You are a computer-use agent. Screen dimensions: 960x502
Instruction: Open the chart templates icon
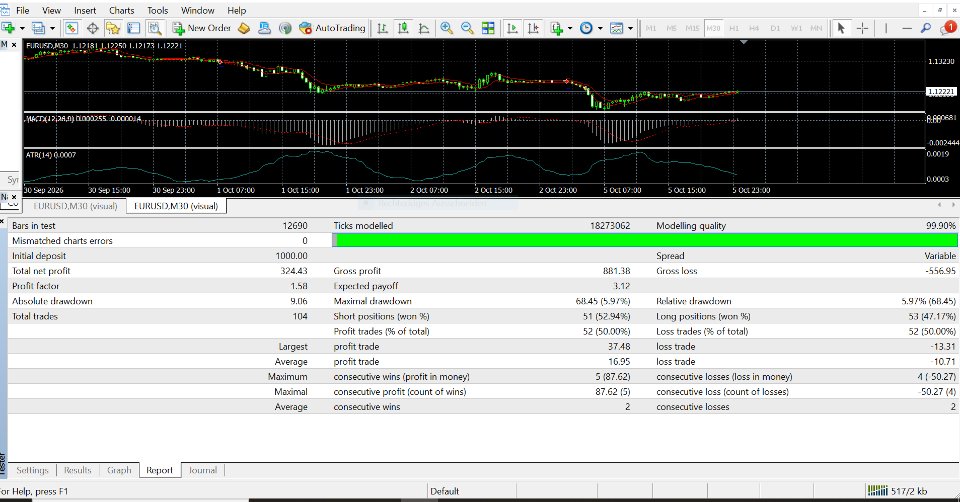click(x=617, y=28)
